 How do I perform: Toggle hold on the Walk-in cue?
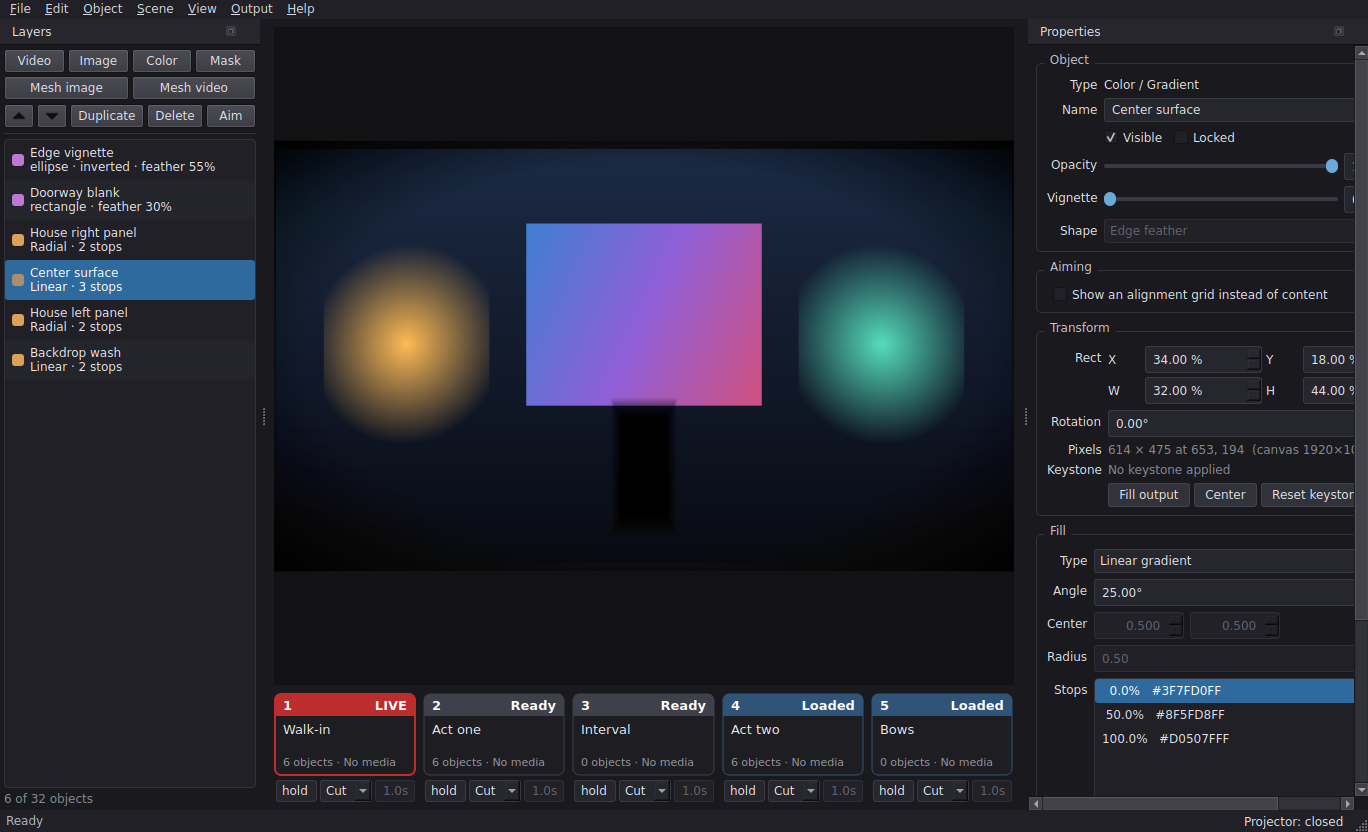(x=295, y=790)
